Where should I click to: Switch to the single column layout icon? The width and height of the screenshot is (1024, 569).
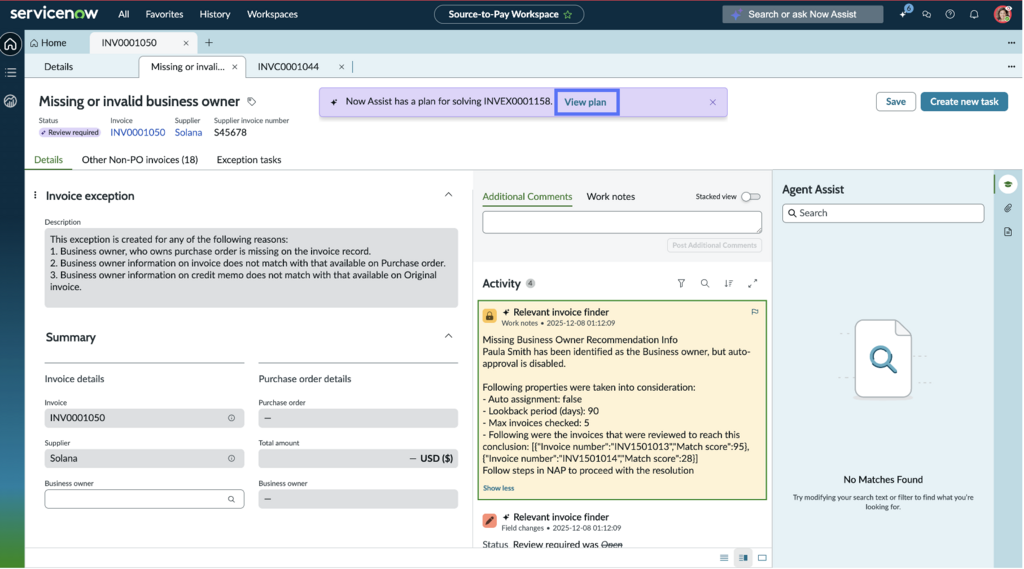click(724, 558)
